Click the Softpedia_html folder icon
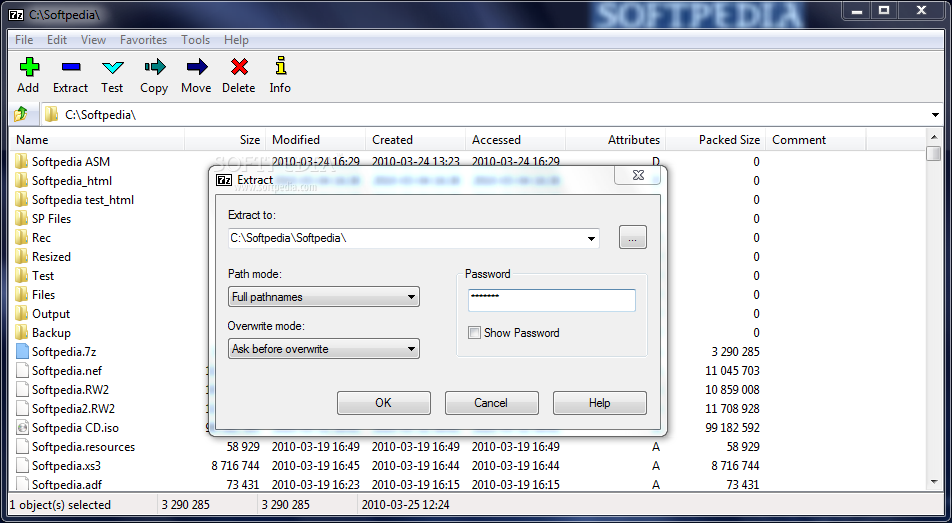This screenshot has width=952, height=523. [22, 180]
